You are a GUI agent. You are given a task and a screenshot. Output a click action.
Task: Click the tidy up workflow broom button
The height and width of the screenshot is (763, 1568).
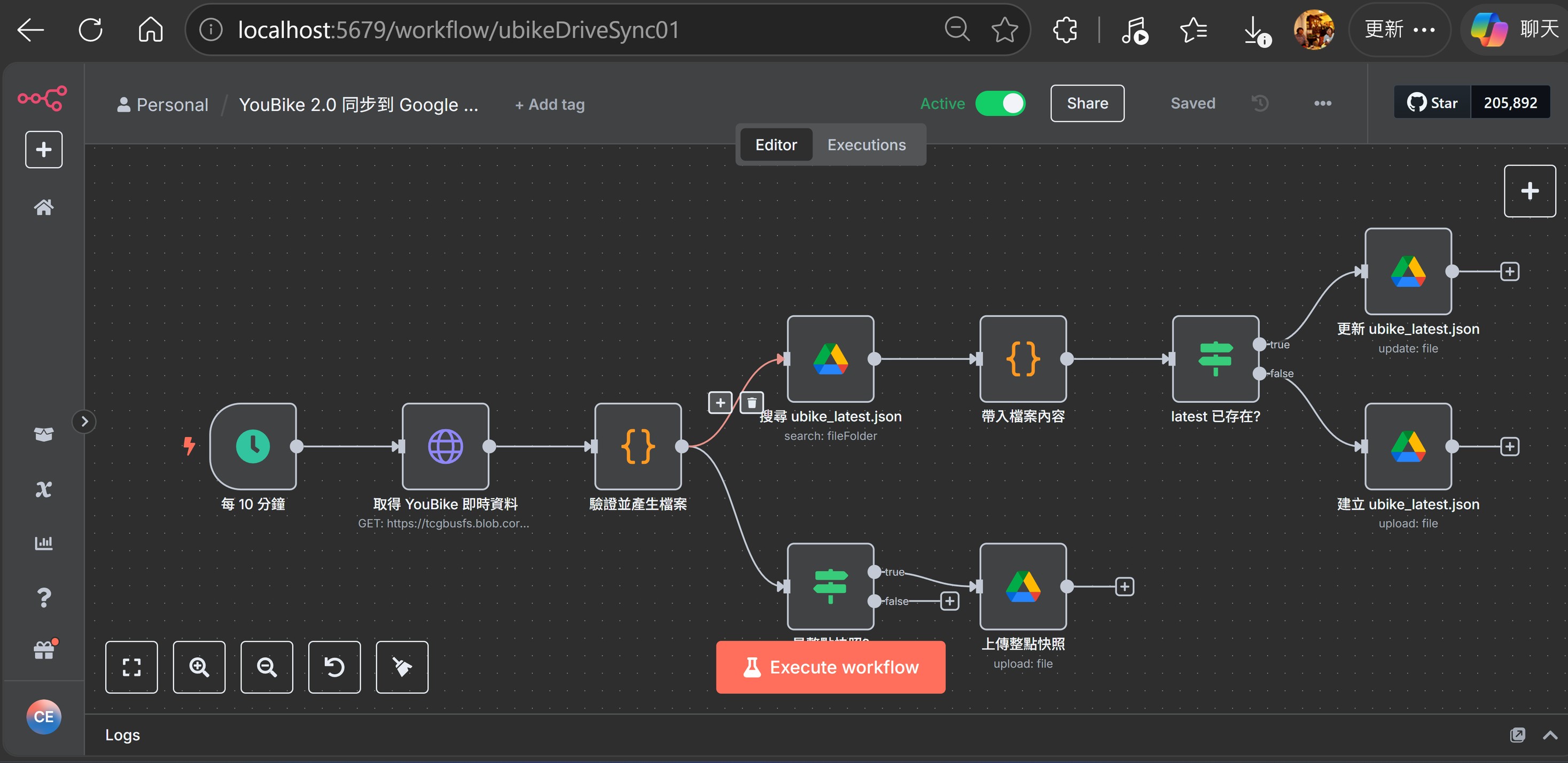tap(402, 667)
